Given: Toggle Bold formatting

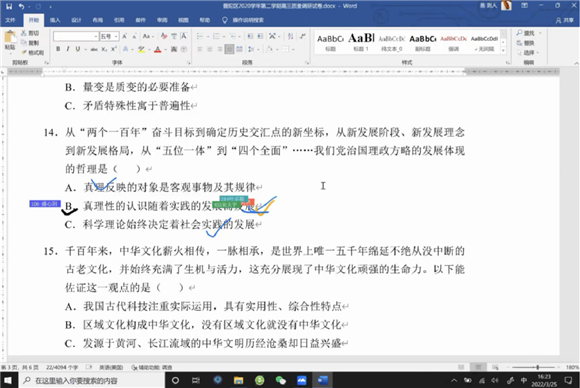Looking at the screenshot, I should coord(58,49).
